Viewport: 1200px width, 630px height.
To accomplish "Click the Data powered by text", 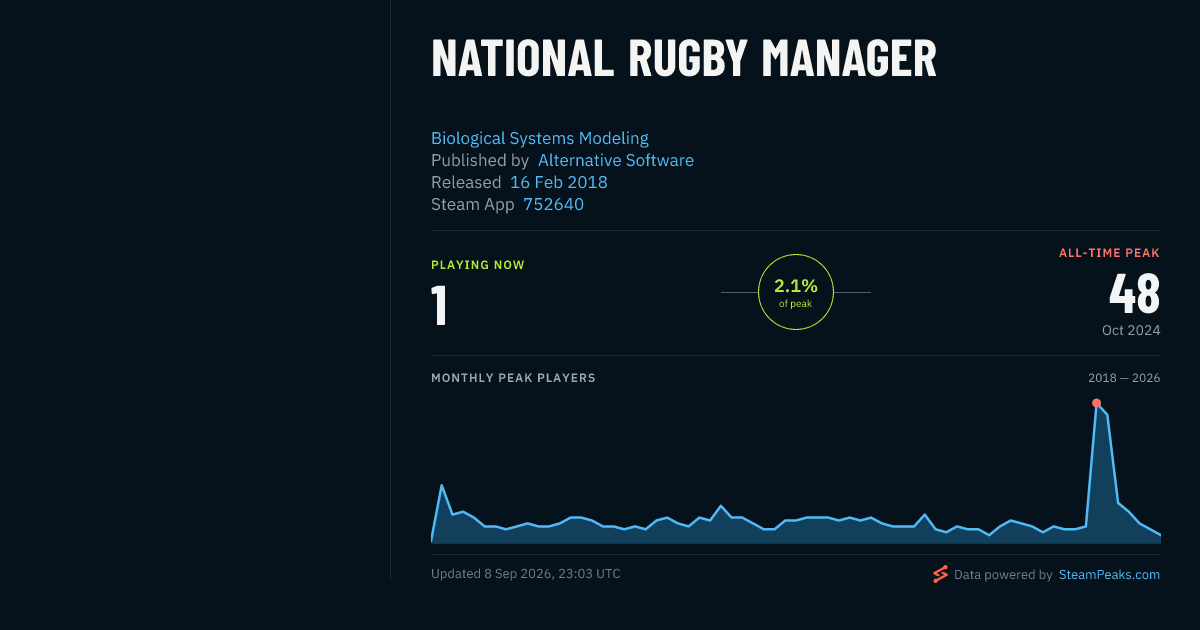I will [1003, 575].
